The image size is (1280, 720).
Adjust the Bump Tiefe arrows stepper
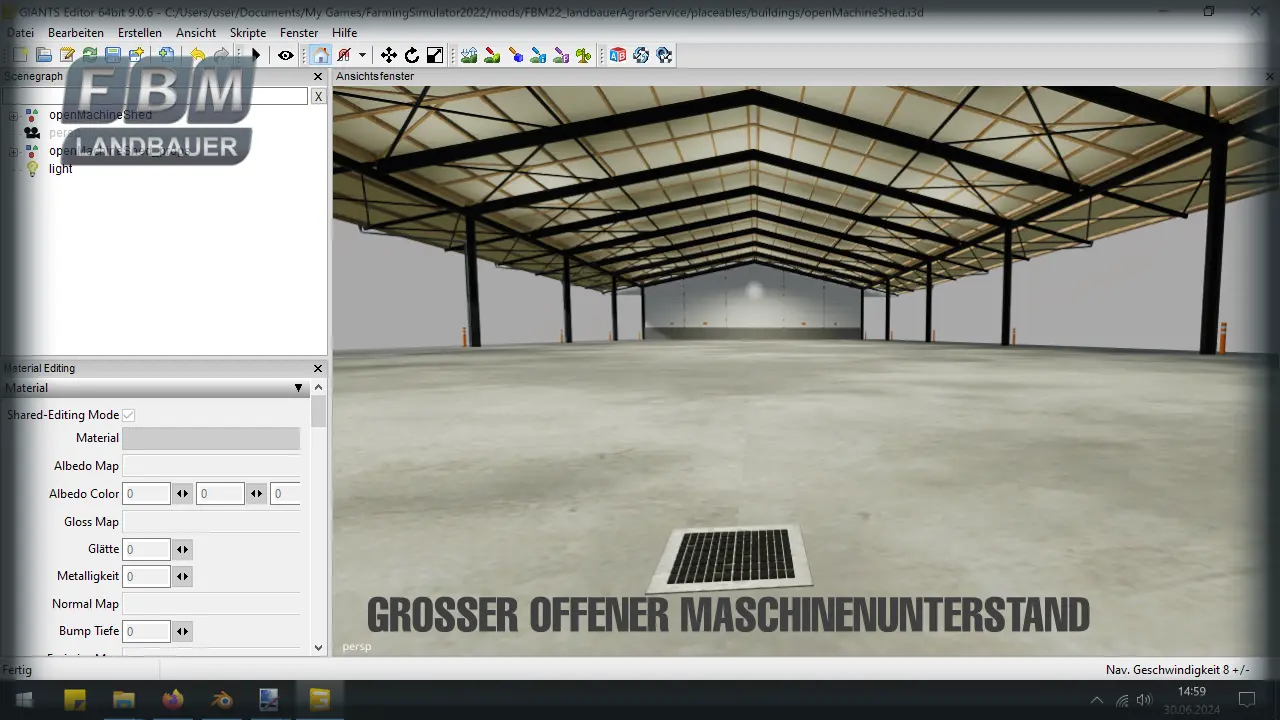tap(182, 631)
